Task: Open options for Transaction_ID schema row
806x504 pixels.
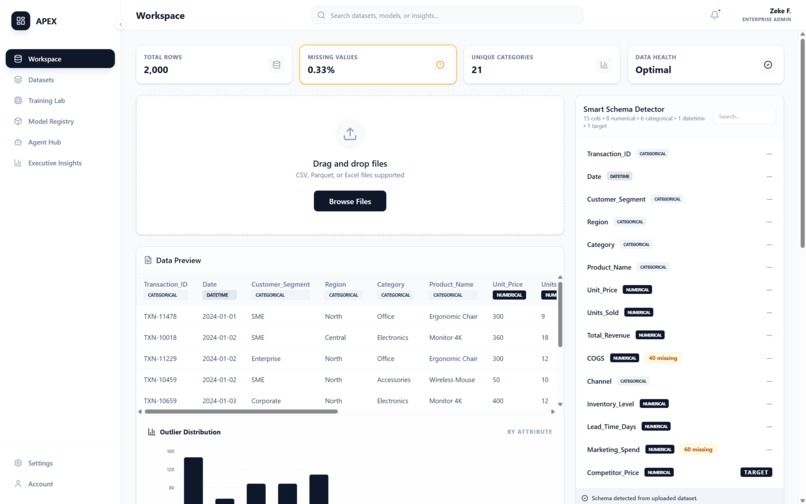Action: click(769, 154)
